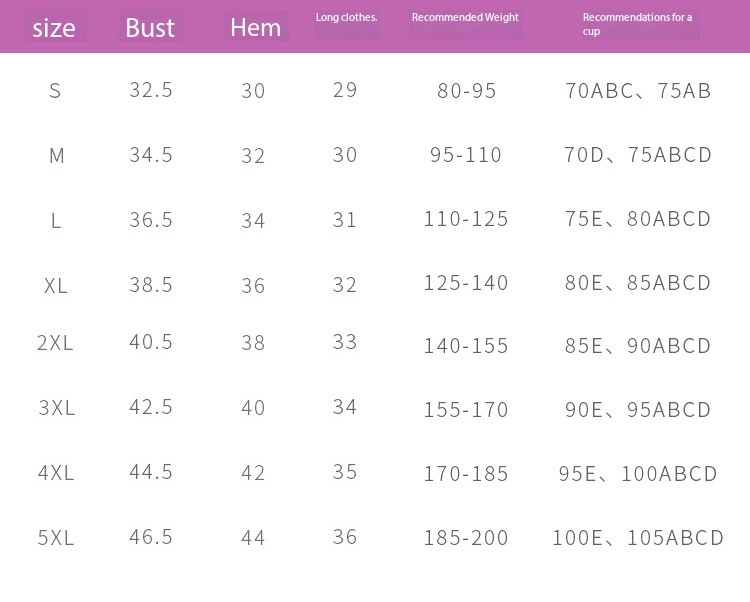The height and width of the screenshot is (602, 750).
Task: Click weight range 185-200
Action: point(466,538)
